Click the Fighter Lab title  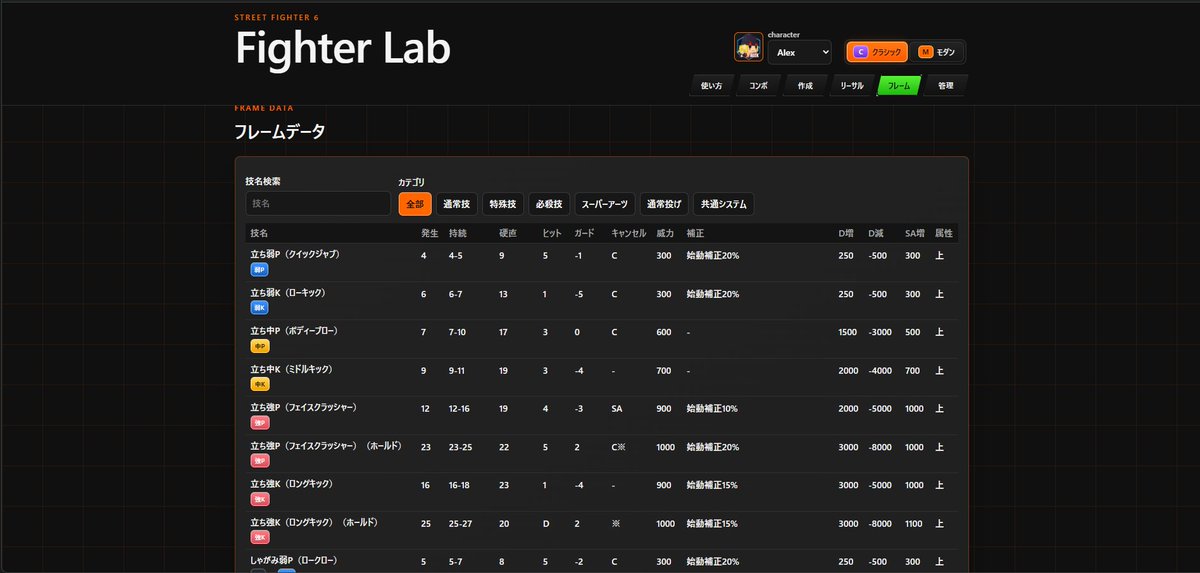pyautogui.click(x=343, y=48)
